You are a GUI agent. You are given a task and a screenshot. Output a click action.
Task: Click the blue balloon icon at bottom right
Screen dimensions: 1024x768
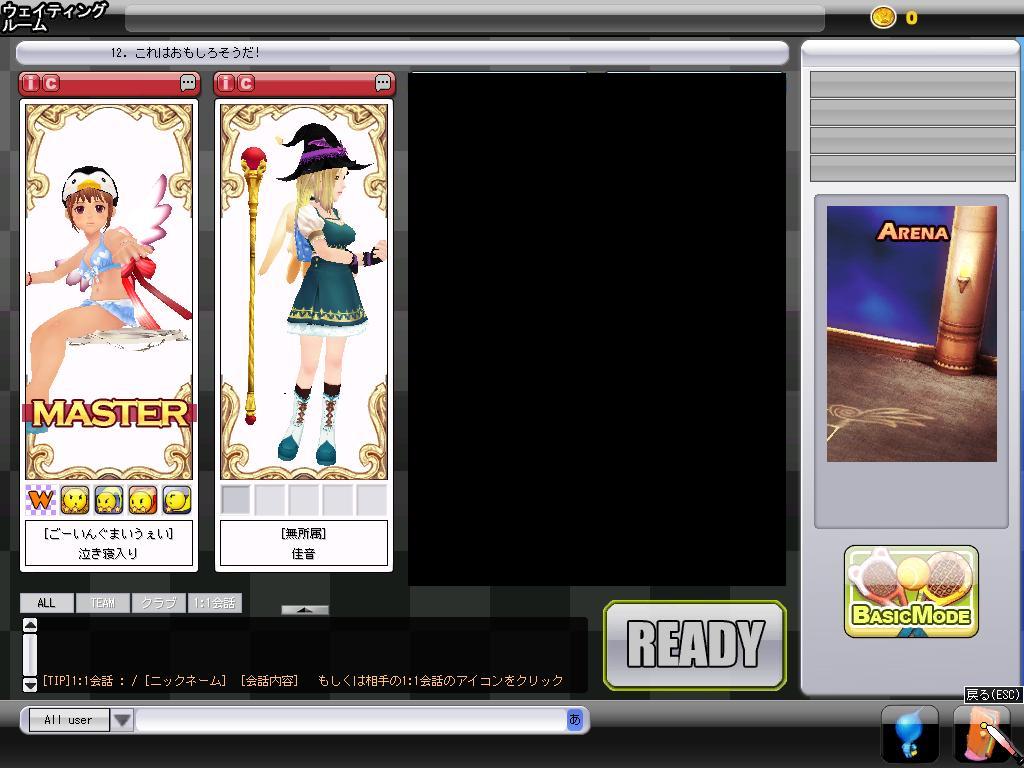pyautogui.click(x=909, y=735)
